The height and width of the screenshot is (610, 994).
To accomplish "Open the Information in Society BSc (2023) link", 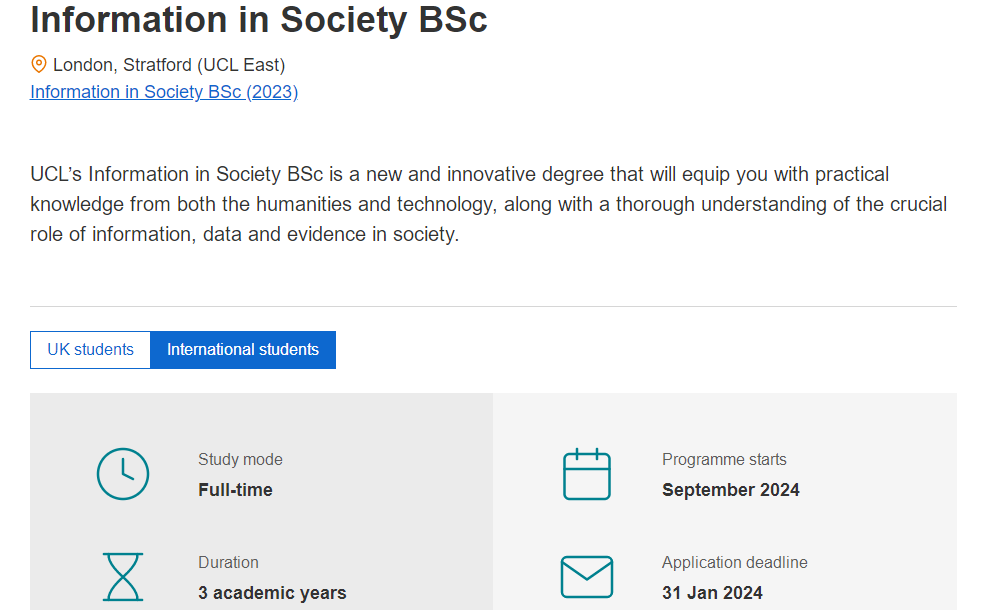I will (x=164, y=92).
